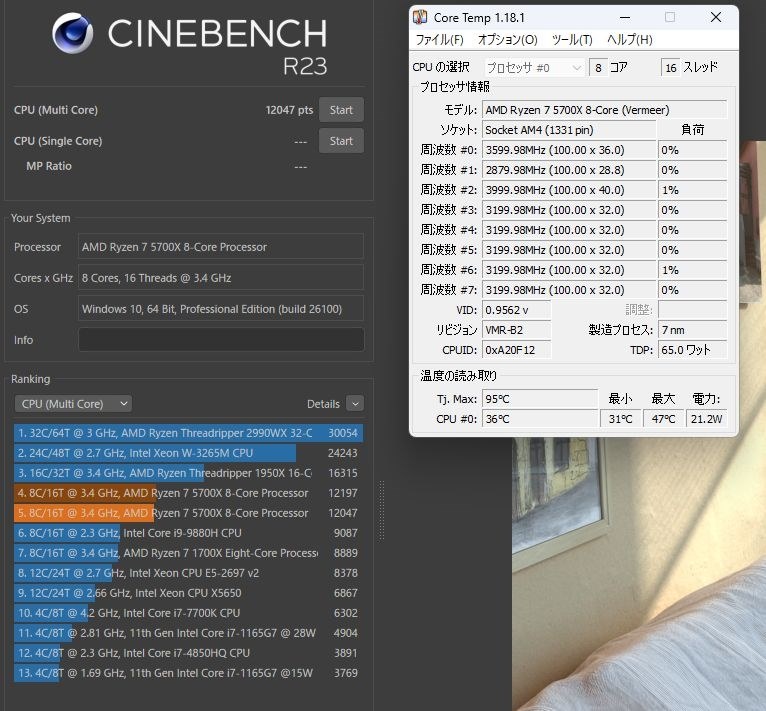The width and height of the screenshot is (766, 711).
Task: Close the Core Temp window
Action: coord(716,18)
